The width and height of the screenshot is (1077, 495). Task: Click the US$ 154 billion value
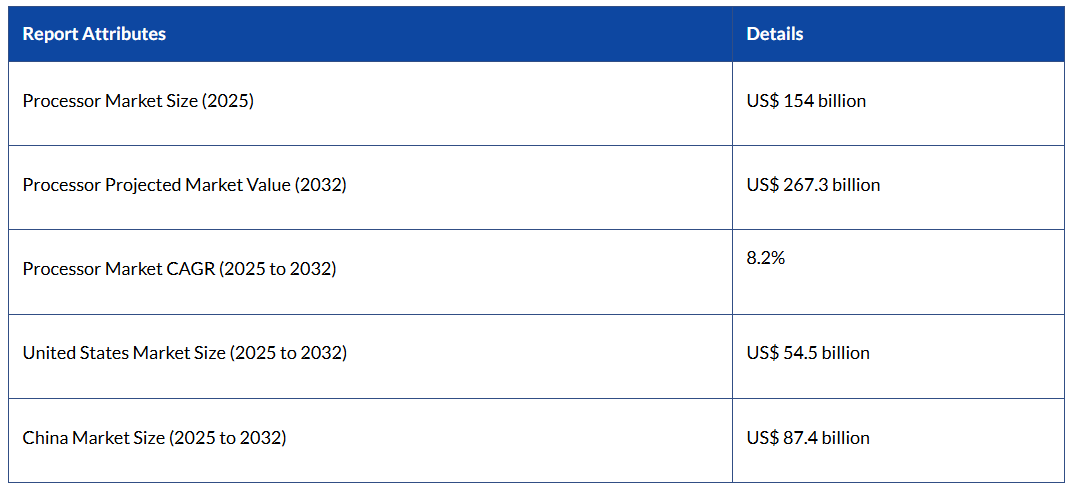pyautogui.click(x=806, y=101)
